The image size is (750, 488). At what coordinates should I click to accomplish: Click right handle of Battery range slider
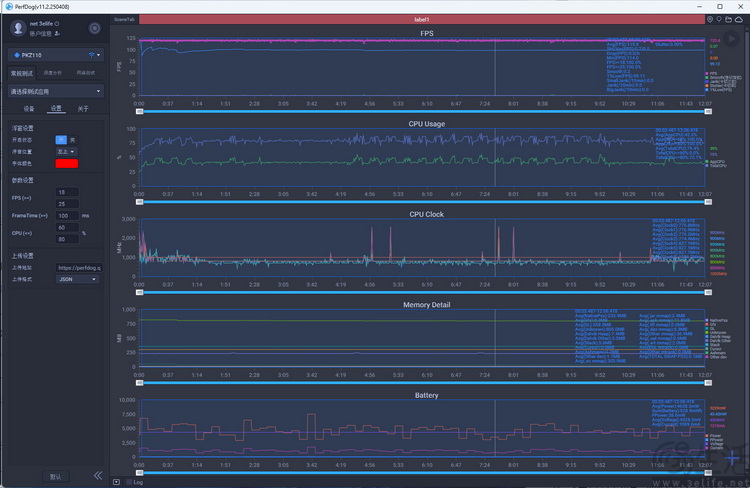tap(708, 473)
